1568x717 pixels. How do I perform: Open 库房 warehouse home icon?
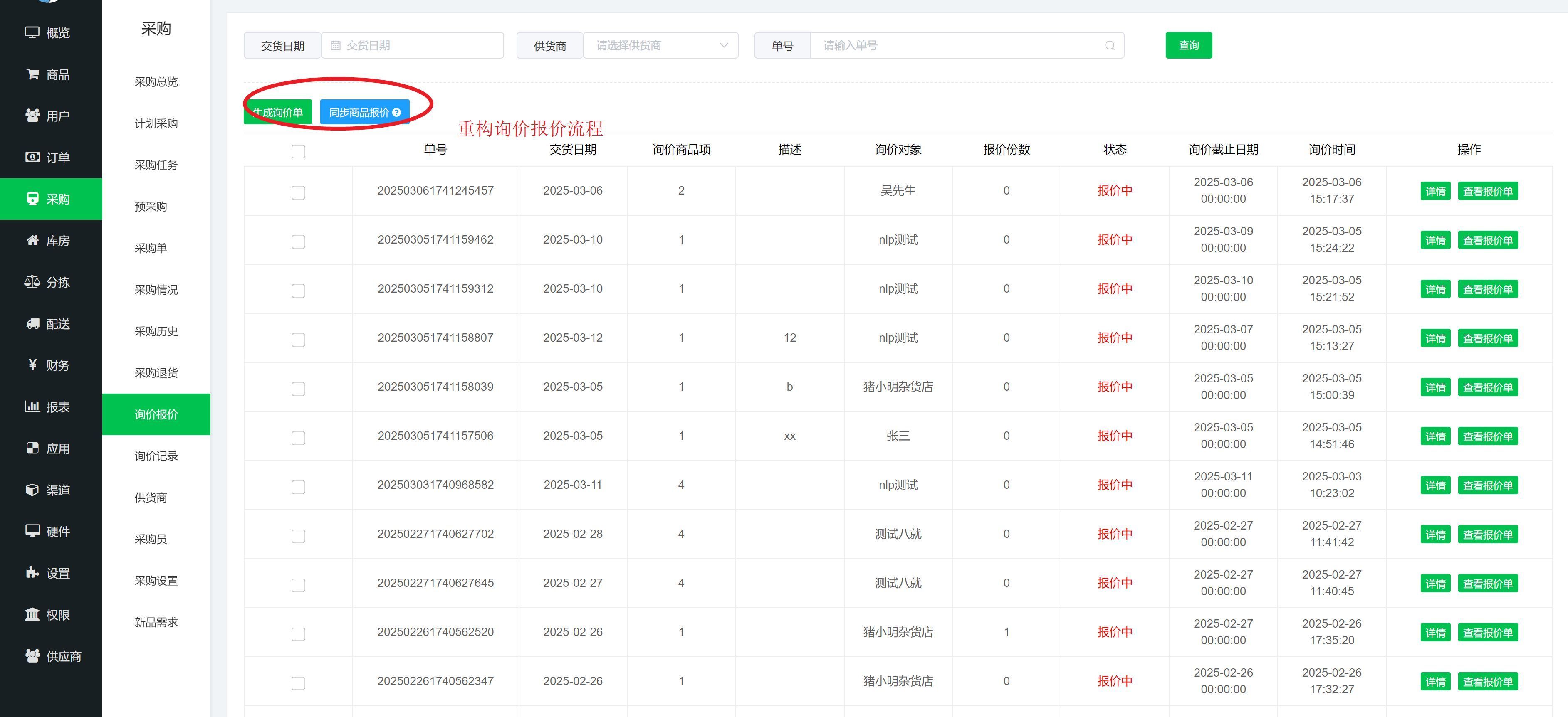point(32,240)
